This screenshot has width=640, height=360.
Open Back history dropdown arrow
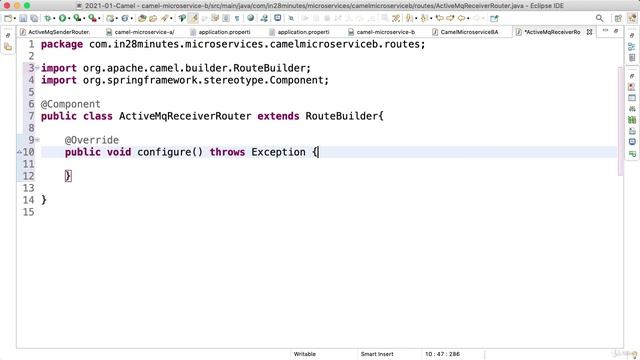click(468, 18)
